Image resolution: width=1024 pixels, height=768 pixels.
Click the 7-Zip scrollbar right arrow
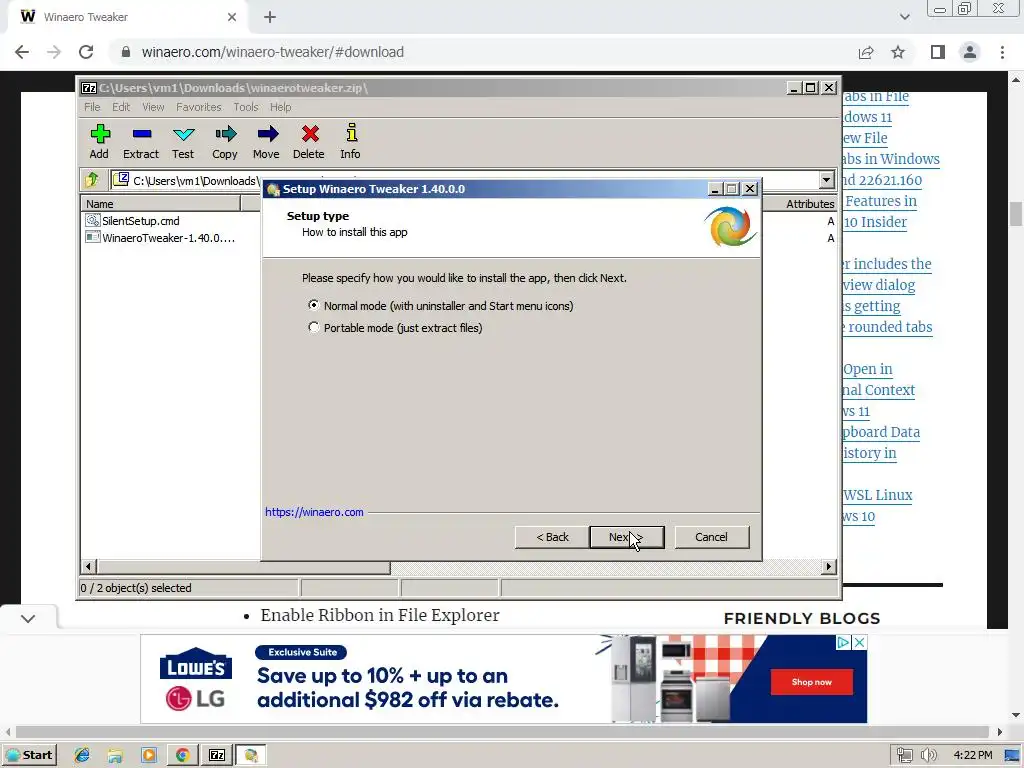pyautogui.click(x=829, y=566)
